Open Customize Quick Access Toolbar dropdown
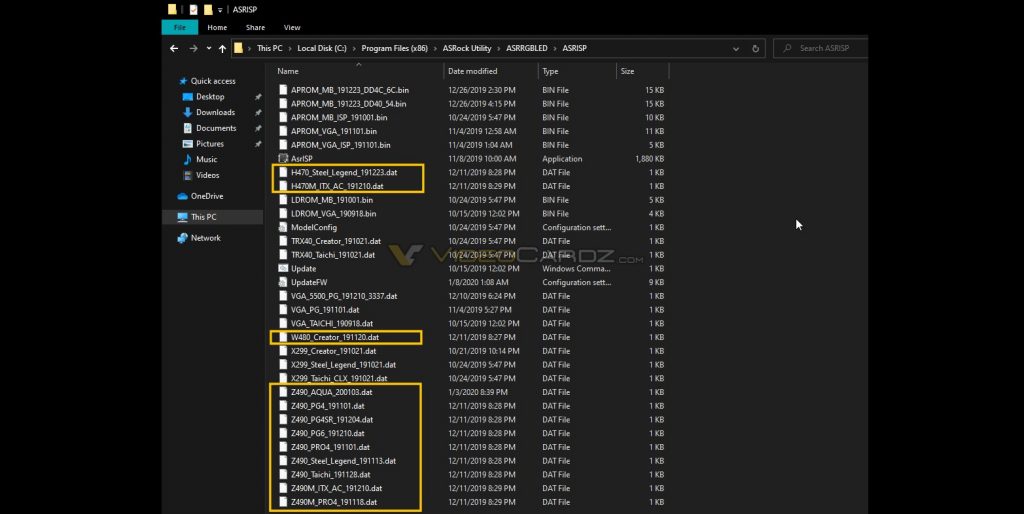 219,10
